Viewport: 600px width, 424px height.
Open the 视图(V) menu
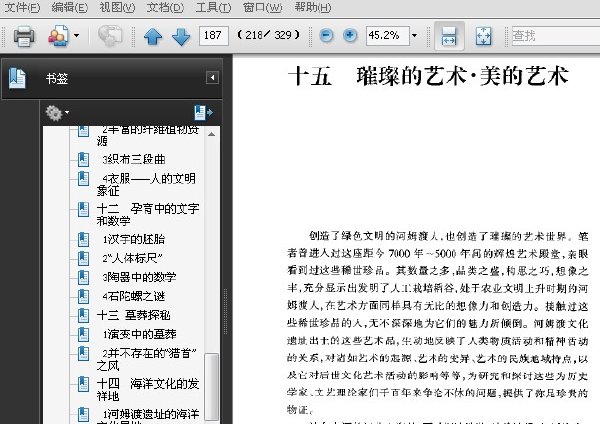[117, 7]
